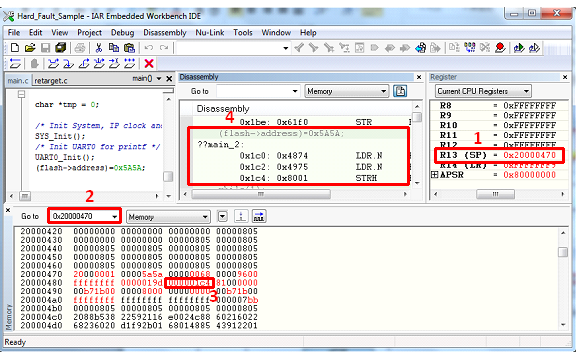The image size is (576, 360).
Task: Open the Project menu
Action: [x=89, y=33]
